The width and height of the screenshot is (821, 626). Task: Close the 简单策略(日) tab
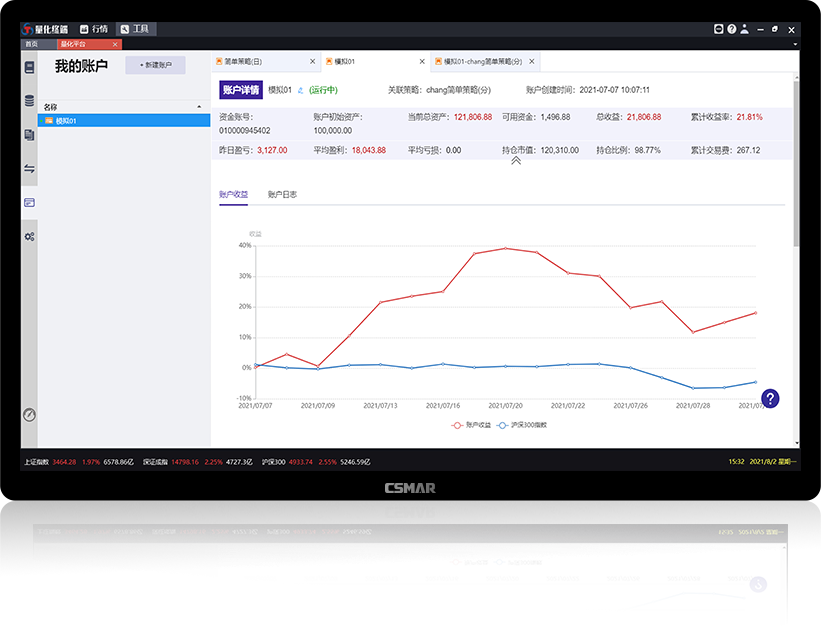pyautogui.click(x=313, y=62)
